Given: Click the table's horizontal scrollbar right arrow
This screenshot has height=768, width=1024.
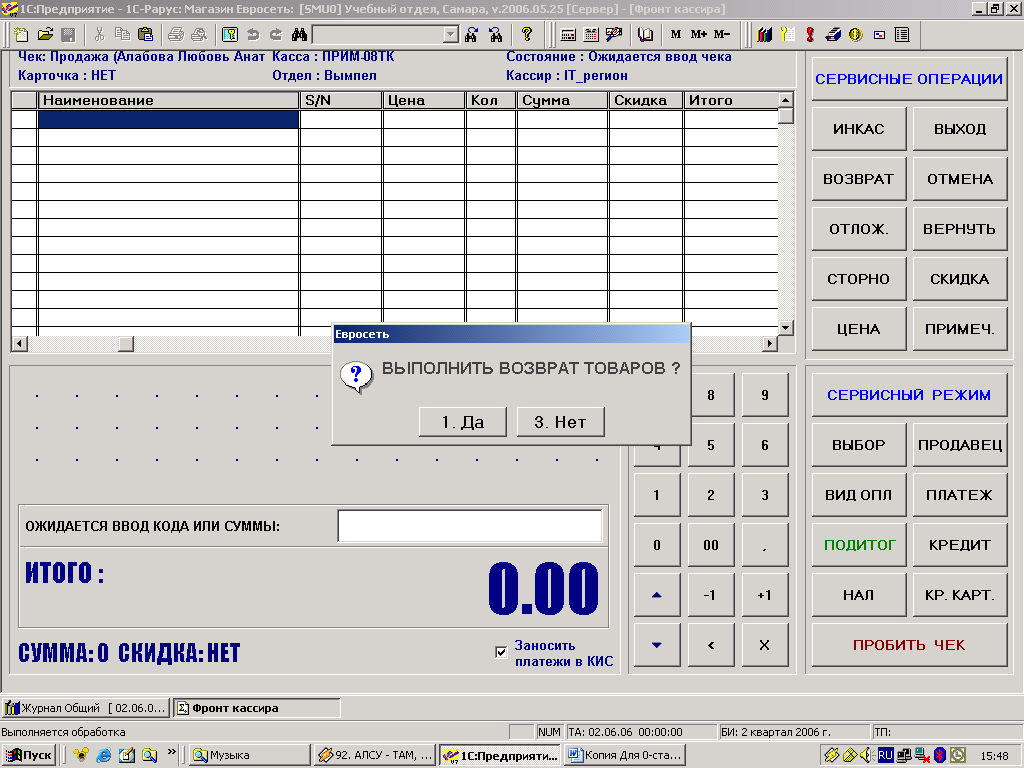Looking at the screenshot, I should (x=770, y=343).
